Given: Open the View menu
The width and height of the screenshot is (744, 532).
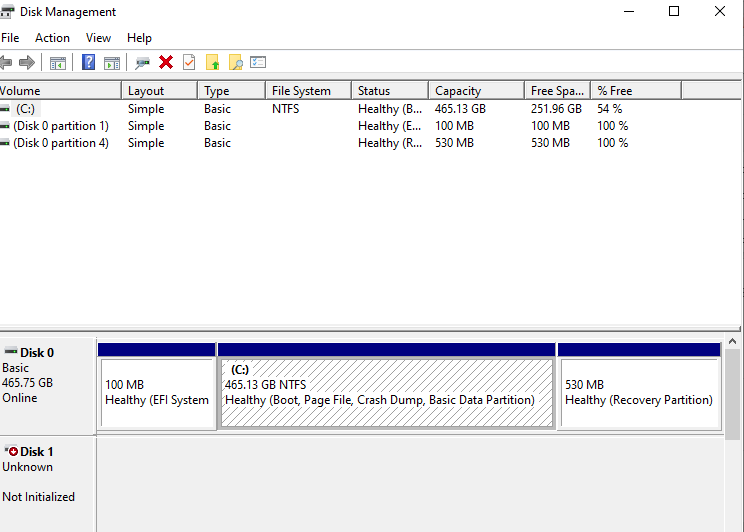Looking at the screenshot, I should click(x=98, y=38).
